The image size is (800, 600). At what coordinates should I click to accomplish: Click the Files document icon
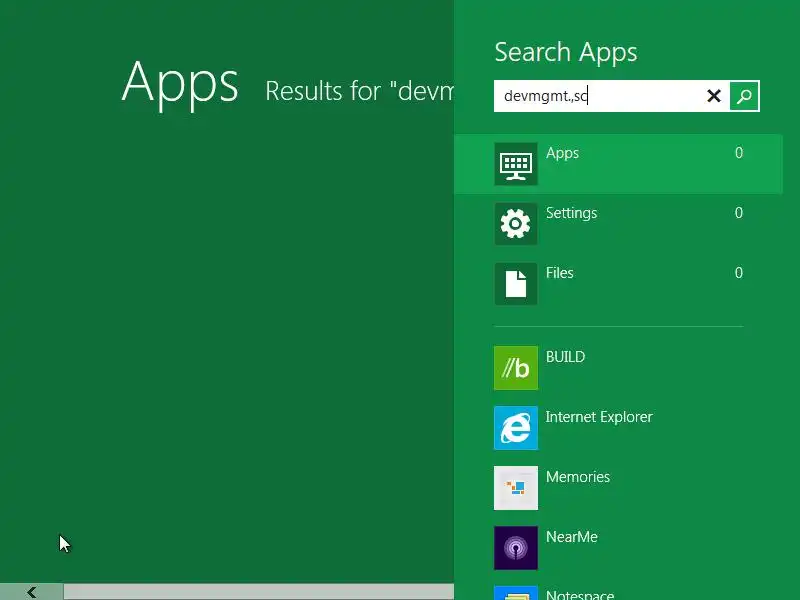(515, 284)
